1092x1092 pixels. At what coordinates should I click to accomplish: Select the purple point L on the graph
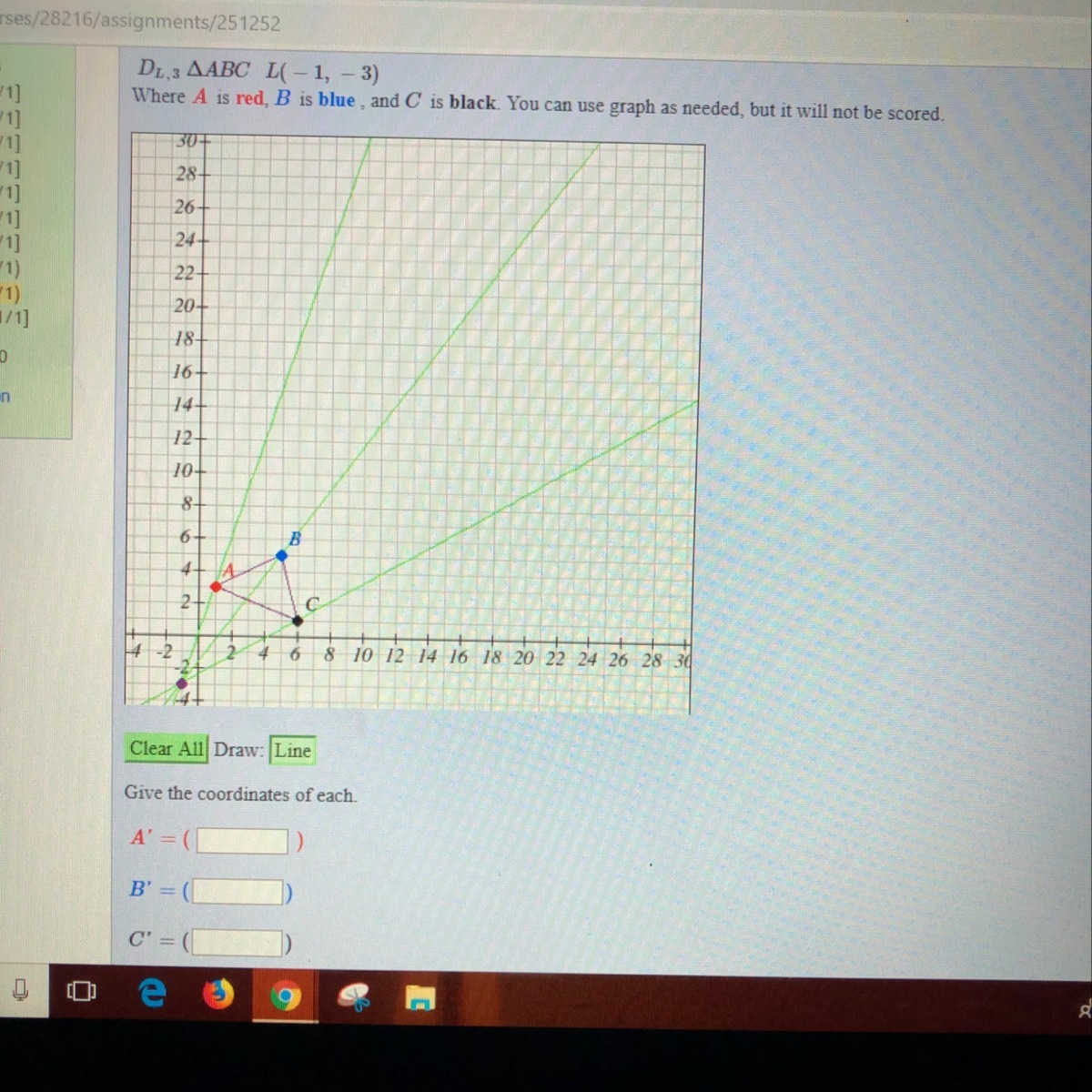coord(181,683)
